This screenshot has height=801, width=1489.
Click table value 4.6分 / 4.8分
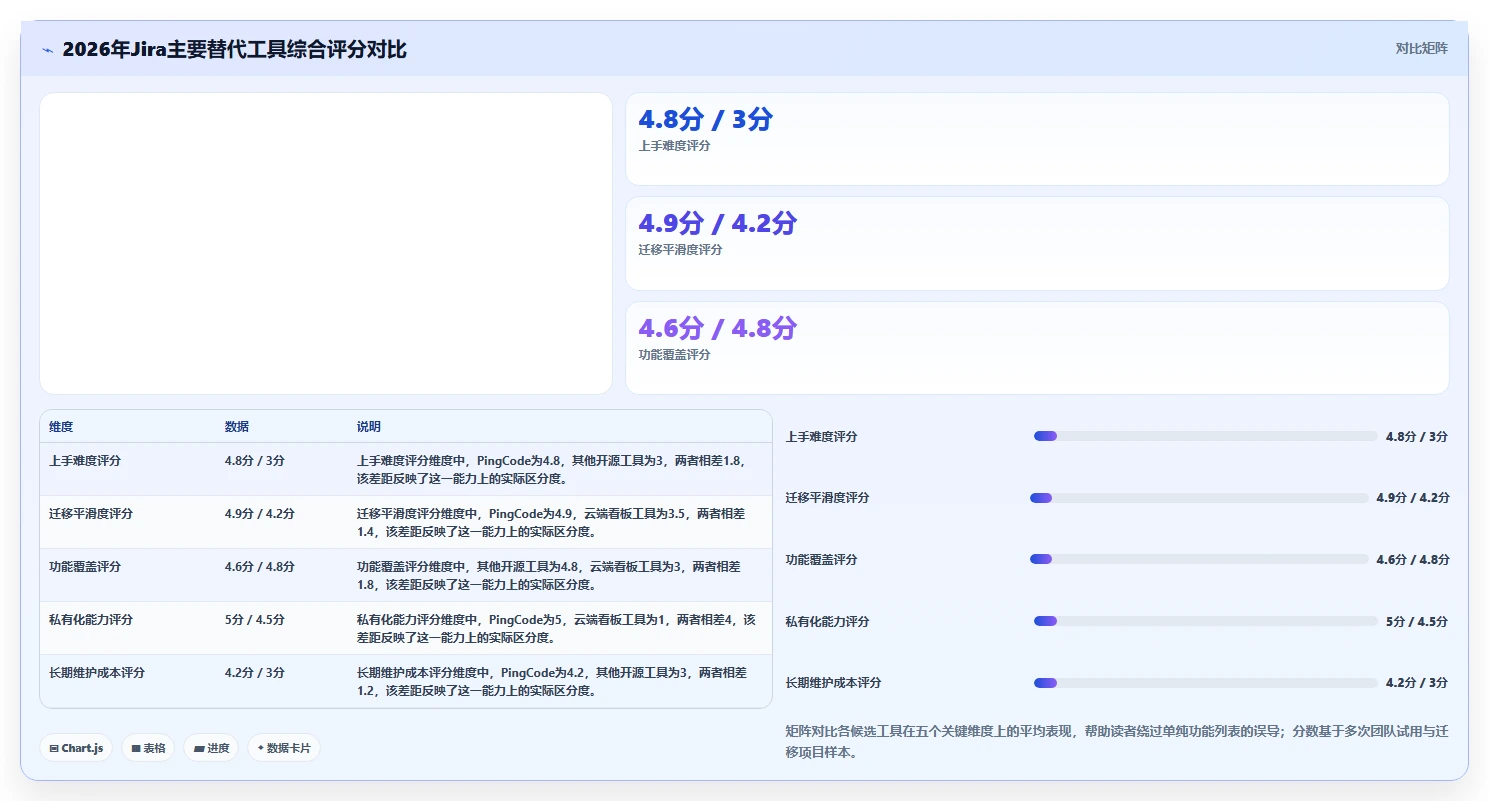[x=260, y=567]
